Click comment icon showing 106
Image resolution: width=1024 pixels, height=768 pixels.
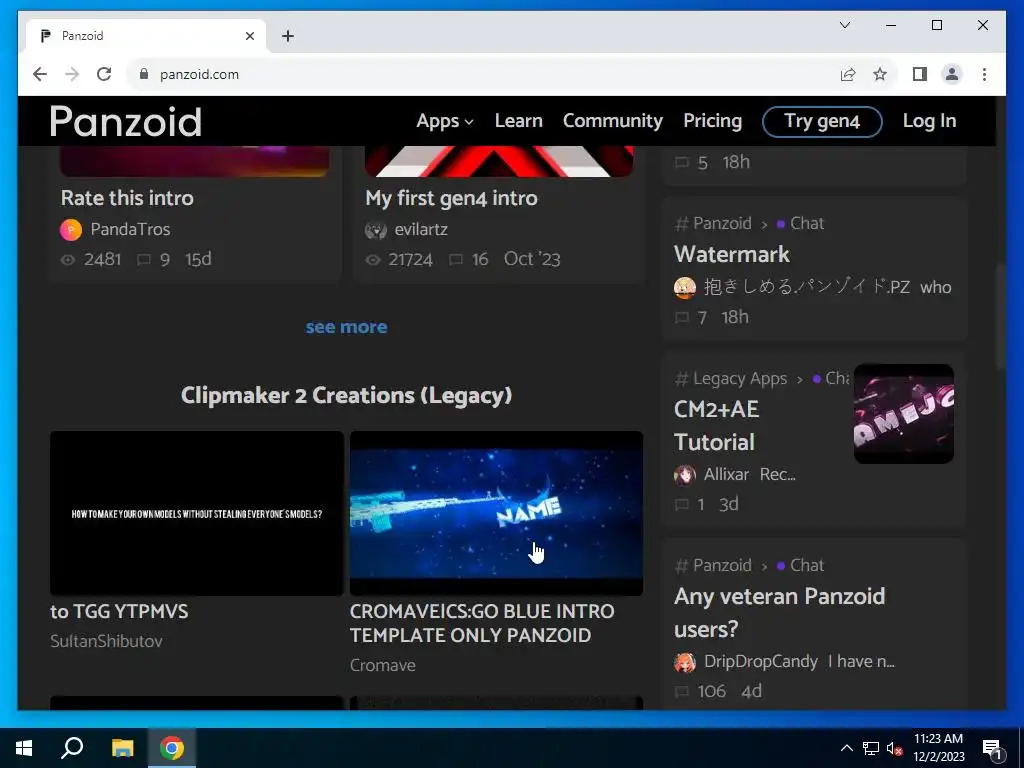point(682,692)
